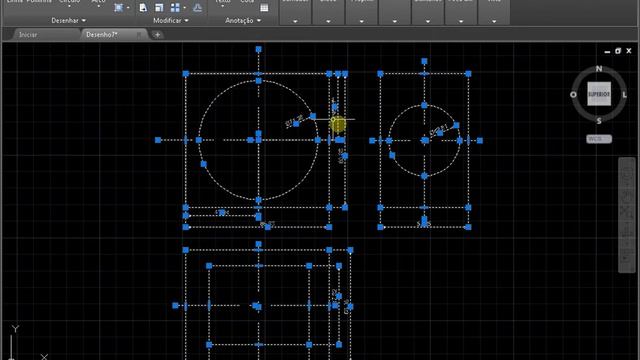640x360 pixels.
Task: Expand the Desenhar panel dropdown
Action: click(69, 20)
